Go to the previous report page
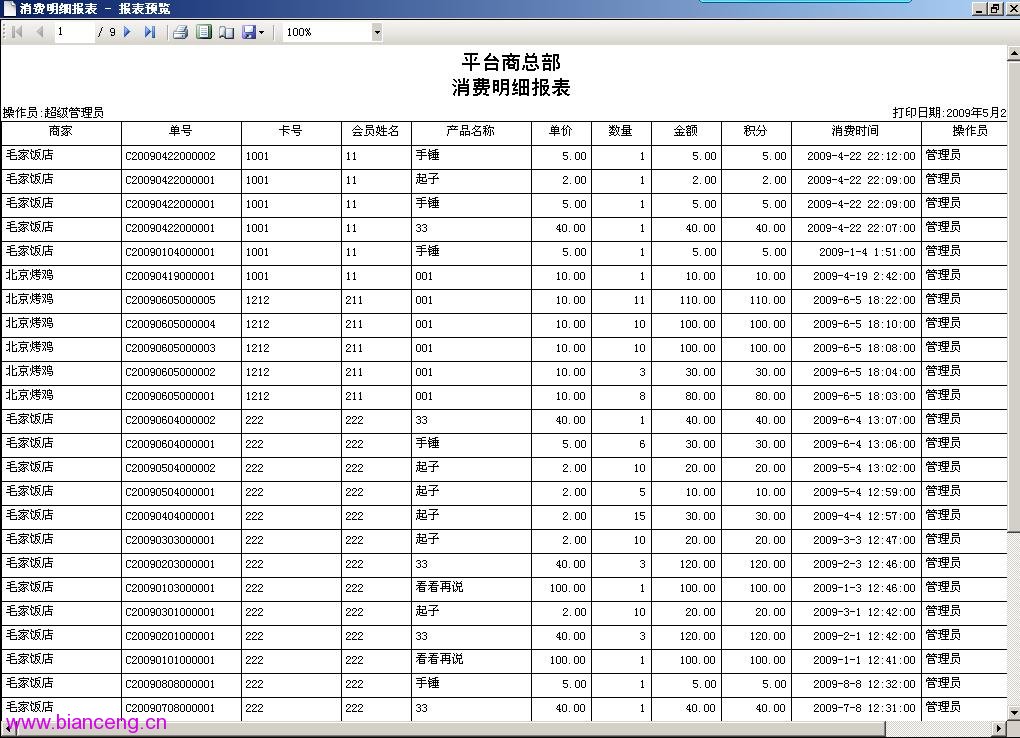This screenshot has height=738, width=1020. (40, 32)
